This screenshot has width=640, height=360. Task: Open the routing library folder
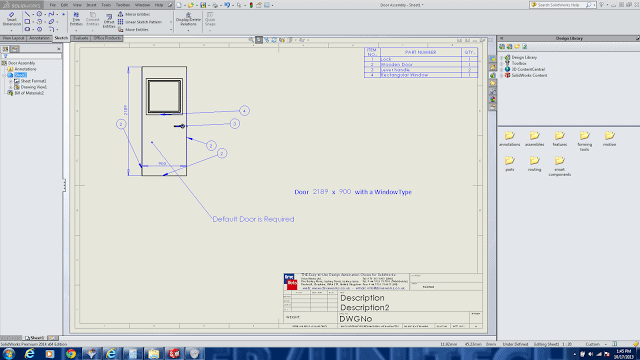coord(534,164)
